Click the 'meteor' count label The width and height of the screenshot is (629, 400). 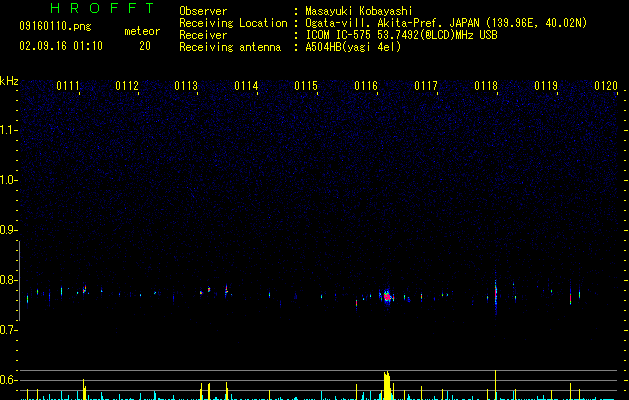pyautogui.click(x=142, y=31)
